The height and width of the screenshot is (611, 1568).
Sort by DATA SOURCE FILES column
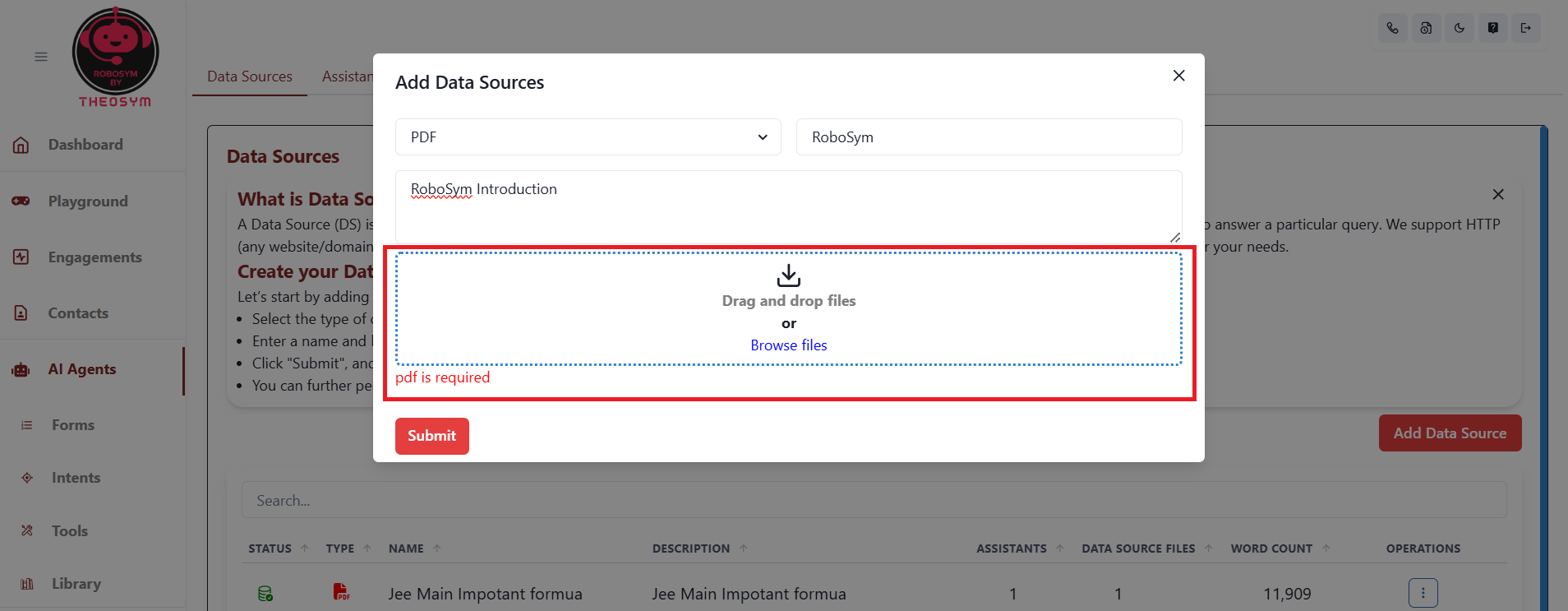coord(1147,549)
